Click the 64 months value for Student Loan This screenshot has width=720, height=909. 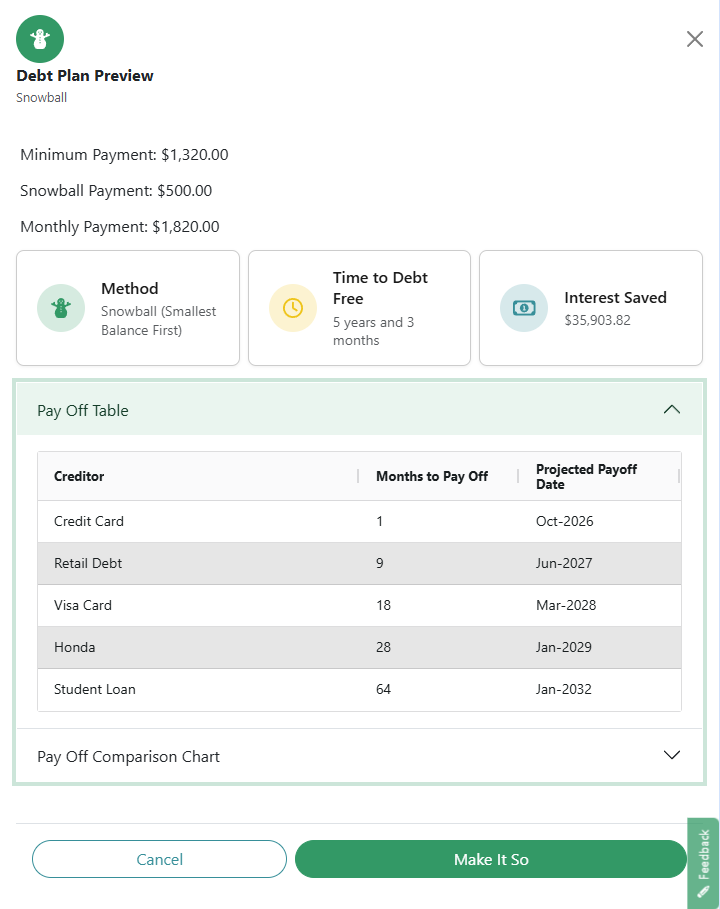383,689
